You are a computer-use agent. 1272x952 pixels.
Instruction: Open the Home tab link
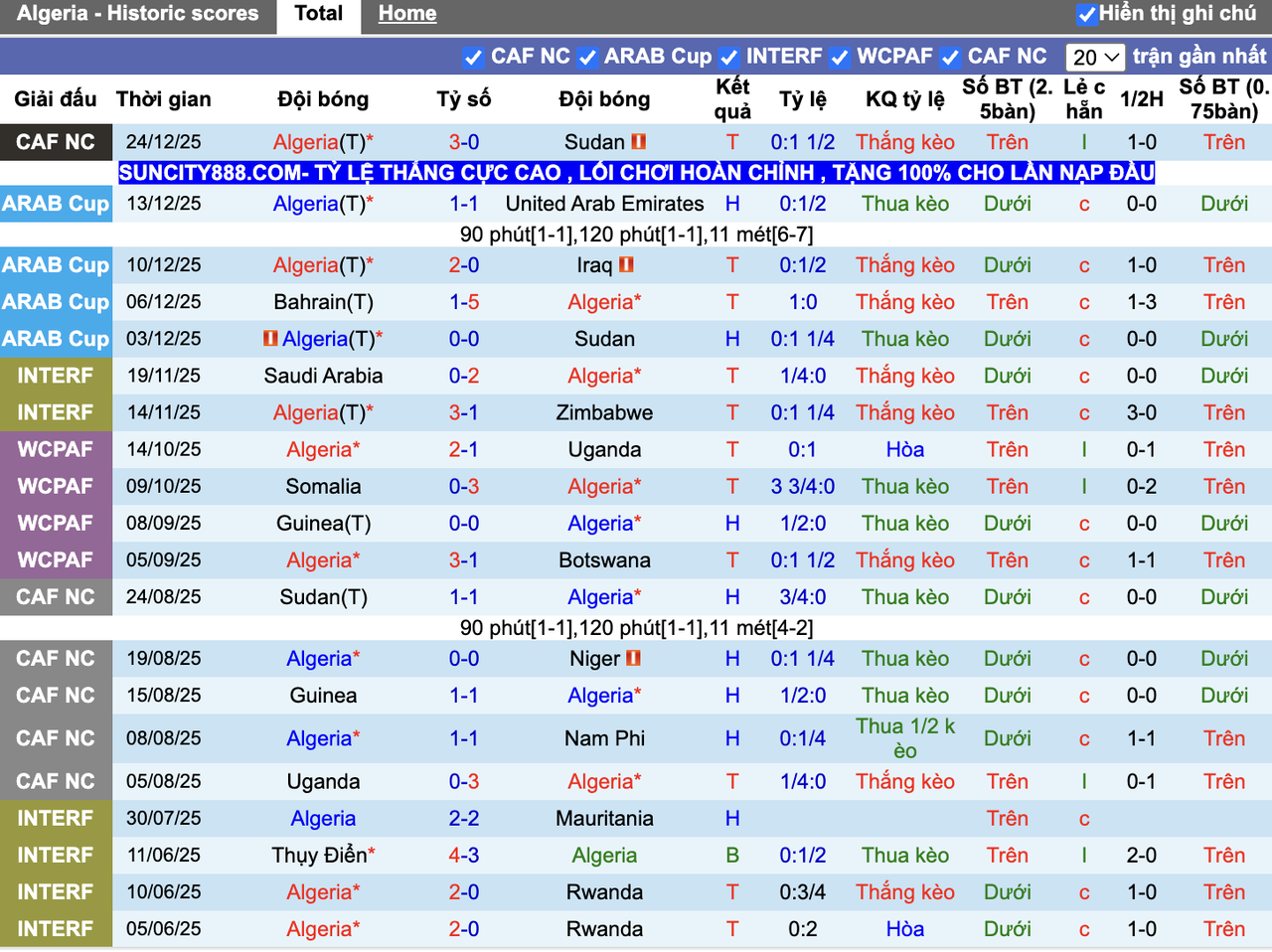click(407, 14)
